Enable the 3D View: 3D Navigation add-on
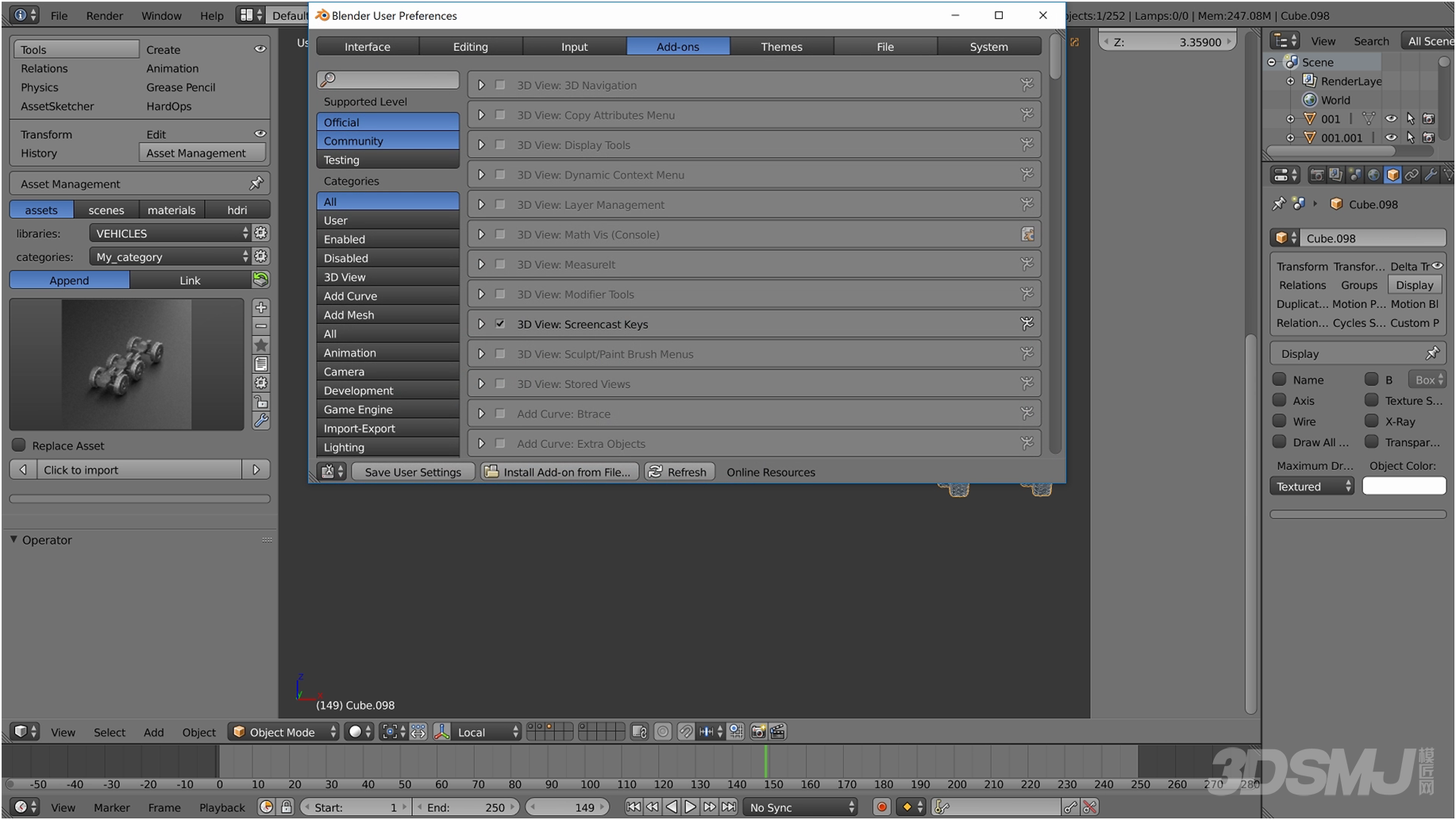1456x820 pixels. [x=500, y=85]
